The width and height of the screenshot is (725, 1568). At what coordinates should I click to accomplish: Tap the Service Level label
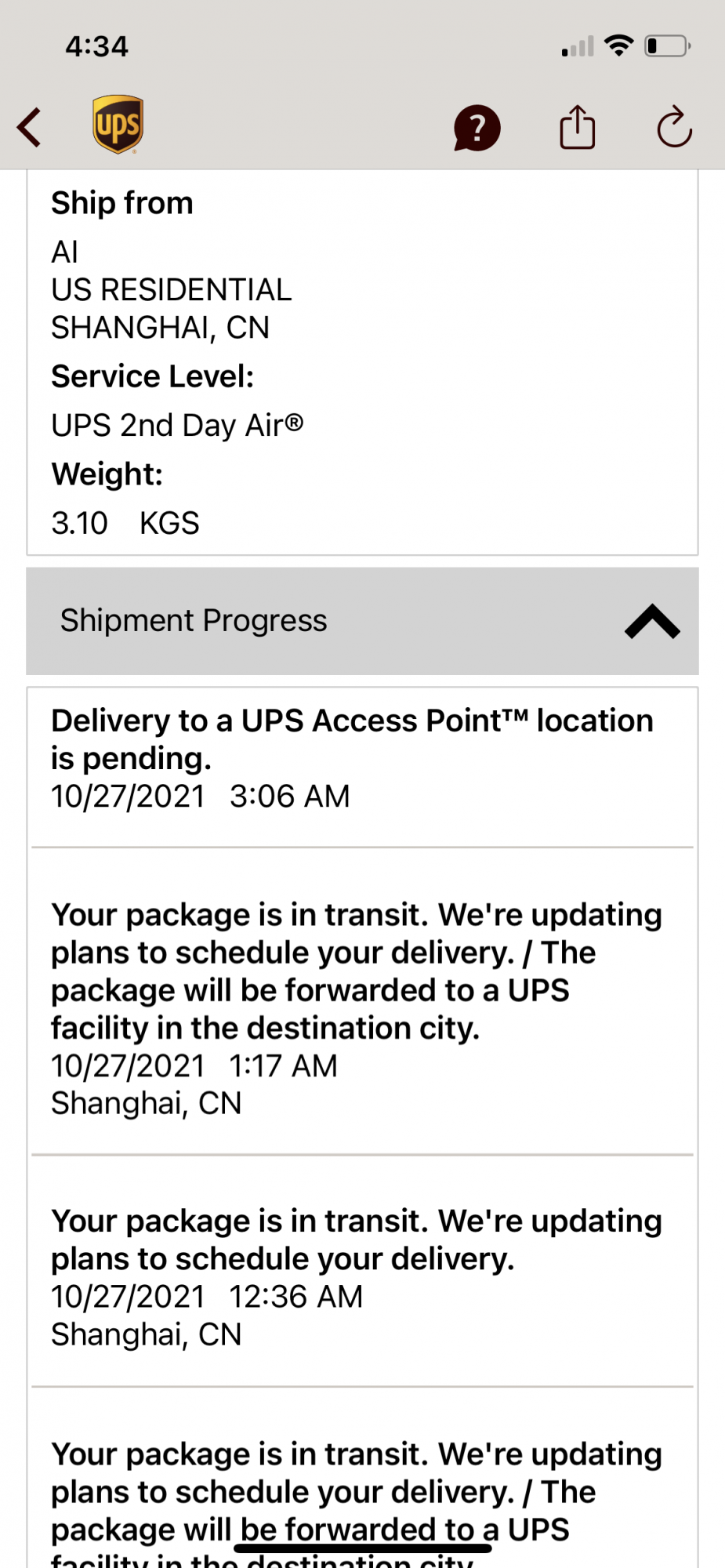153,377
